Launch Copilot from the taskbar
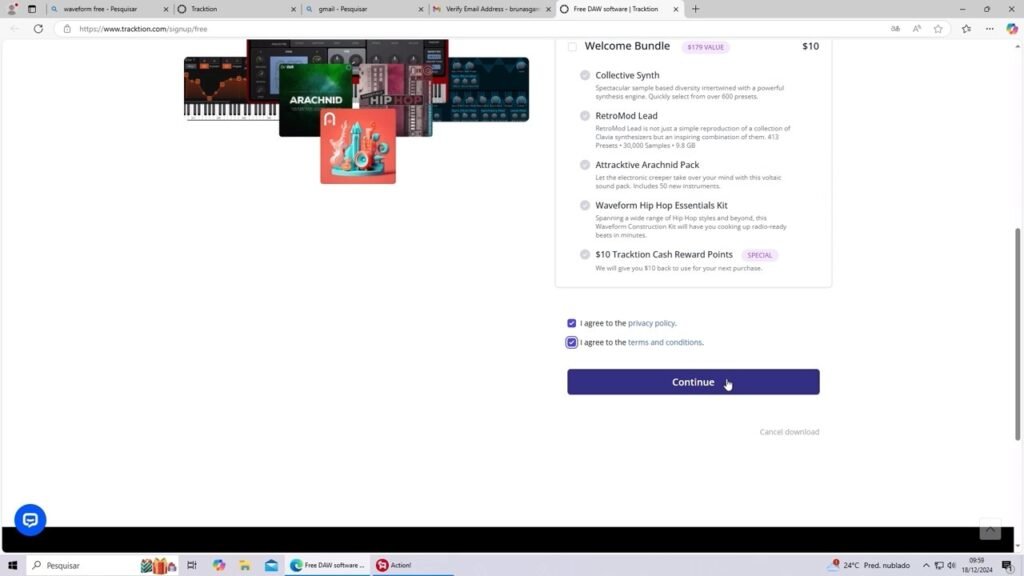 [x=219, y=566]
